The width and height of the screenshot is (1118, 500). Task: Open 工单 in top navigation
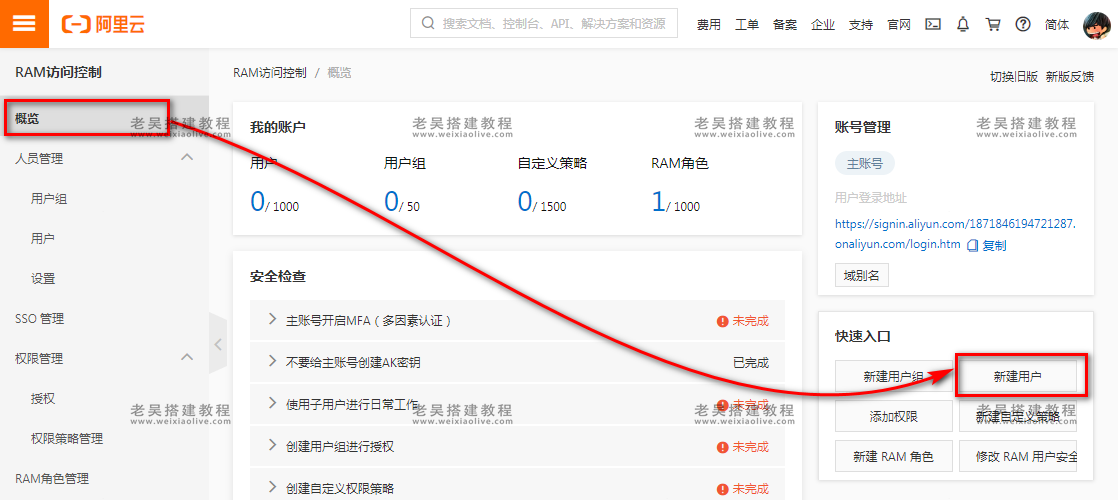point(747,24)
